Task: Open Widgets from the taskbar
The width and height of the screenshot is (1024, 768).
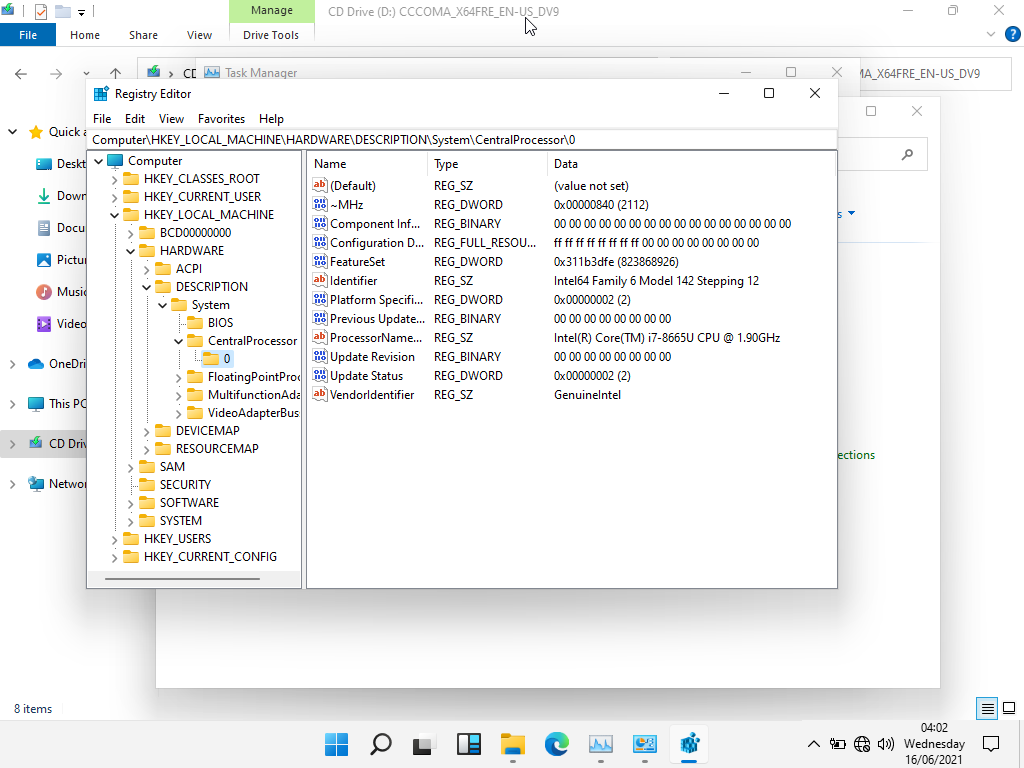Action: pos(469,744)
